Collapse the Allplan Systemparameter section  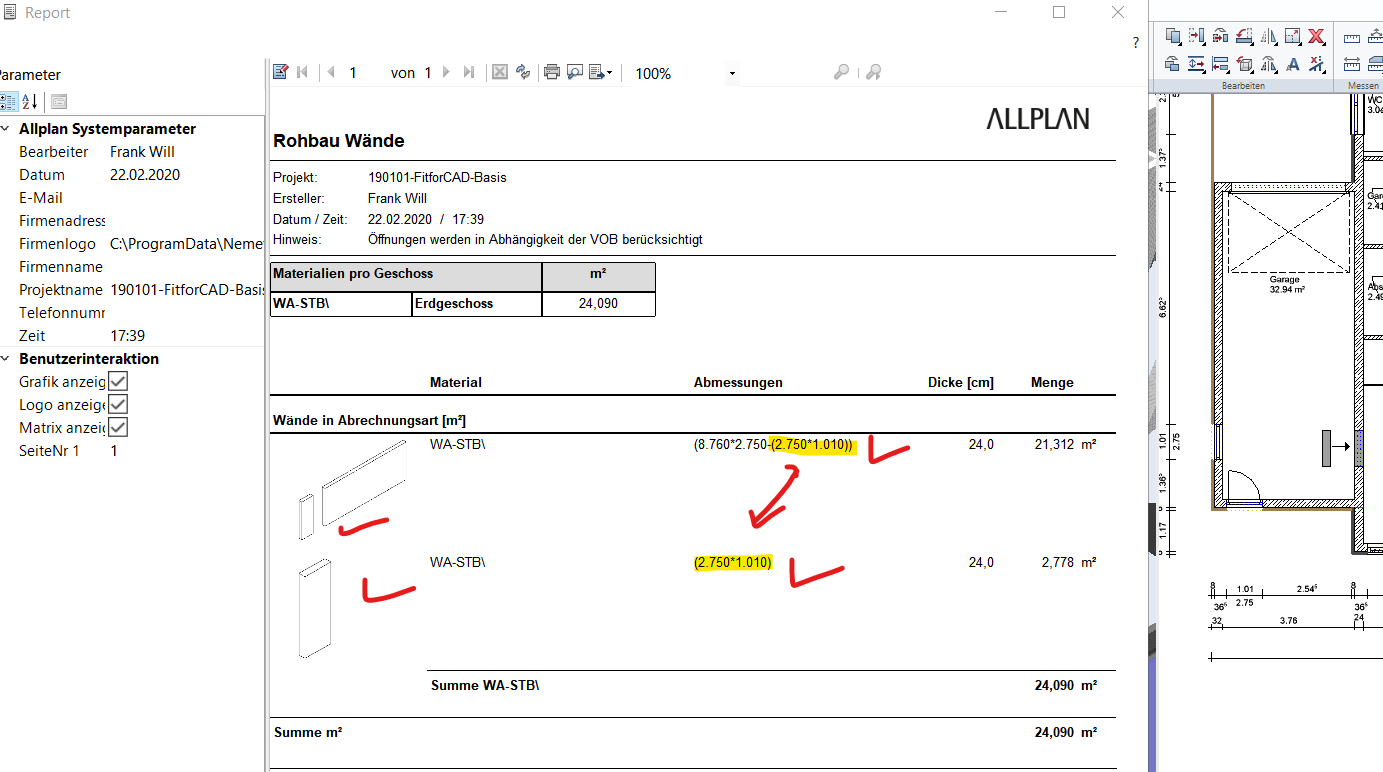pyautogui.click(x=6, y=129)
